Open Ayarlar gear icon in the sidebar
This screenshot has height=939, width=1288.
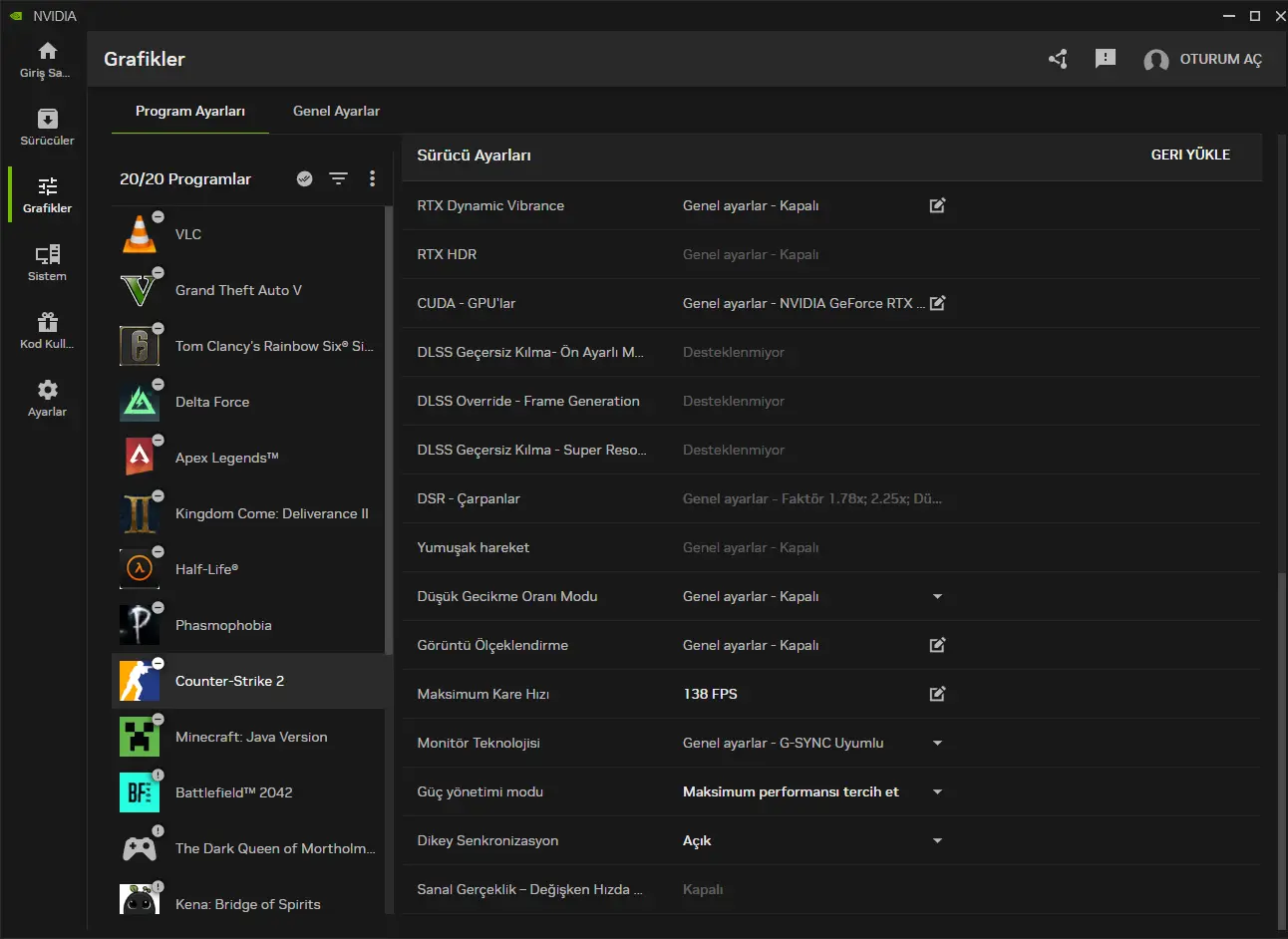[x=47, y=390]
